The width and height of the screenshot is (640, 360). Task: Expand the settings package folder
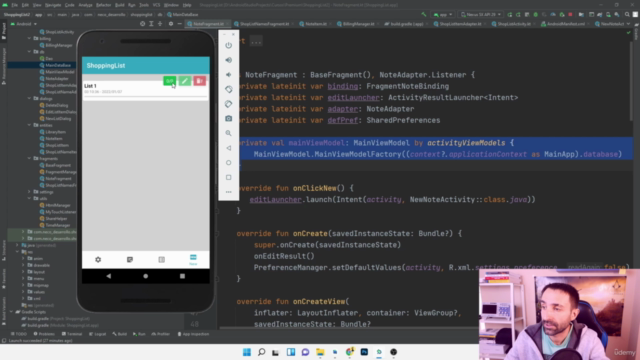pyautogui.click(x=29, y=192)
